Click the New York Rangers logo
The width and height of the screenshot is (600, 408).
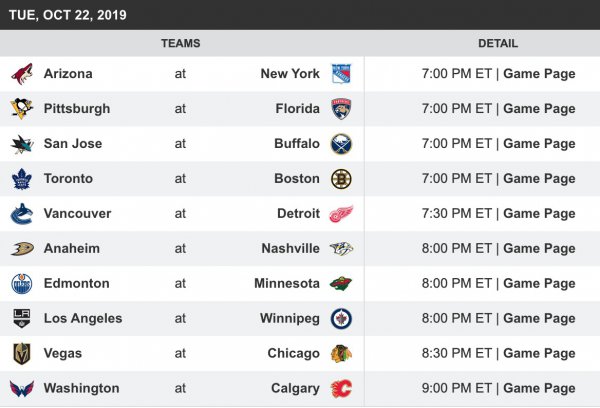point(341,74)
